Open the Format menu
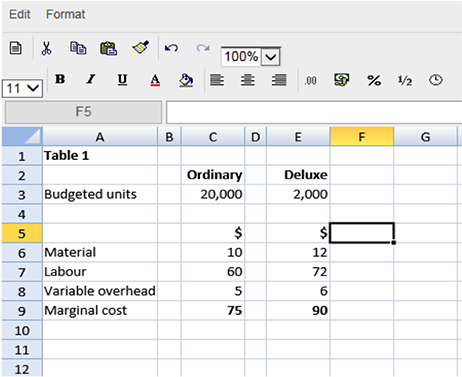The image size is (462, 377). click(65, 14)
